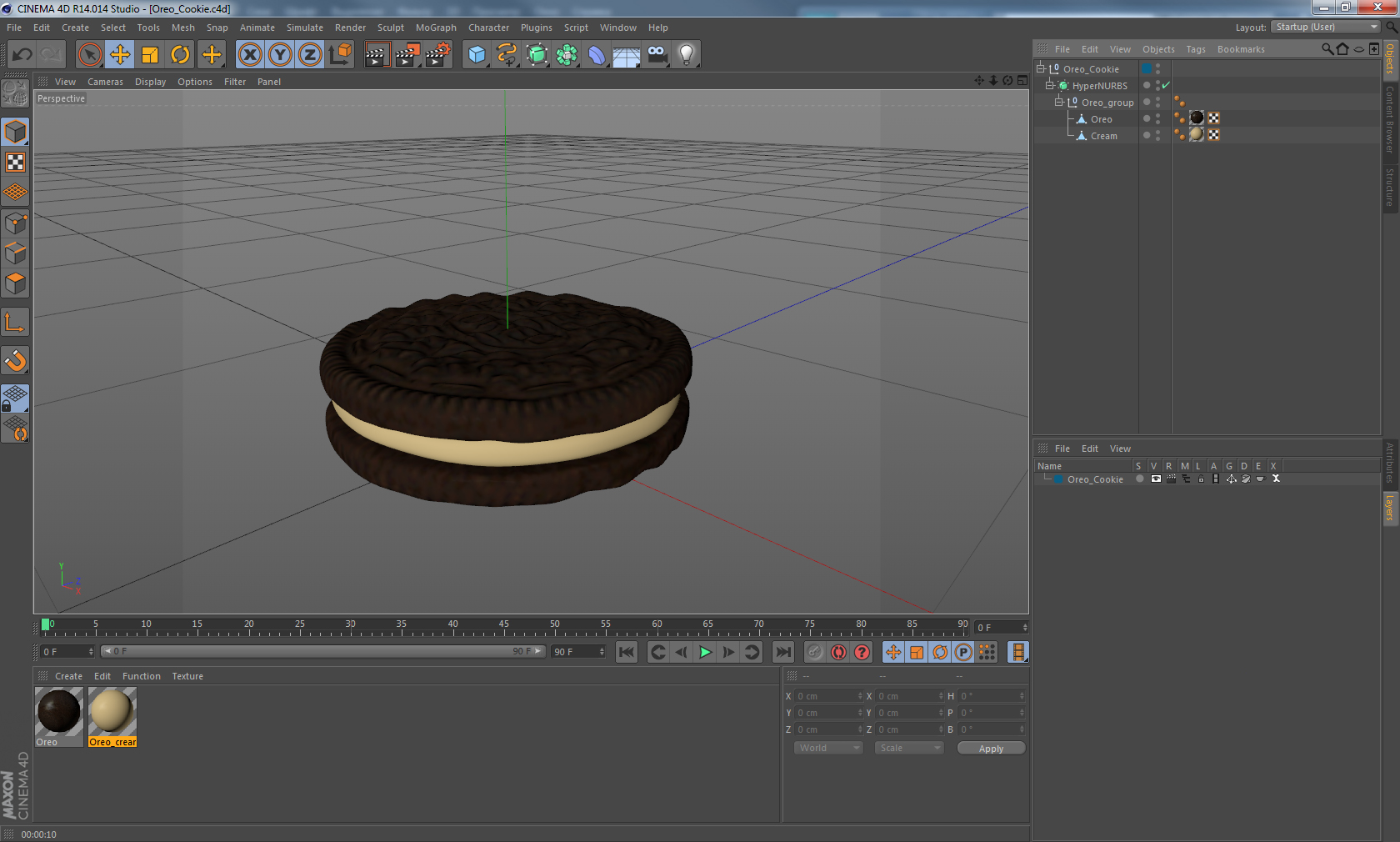Image resolution: width=1400 pixels, height=842 pixels.
Task: Toggle Cream object visibility dots
Action: 1157,135
